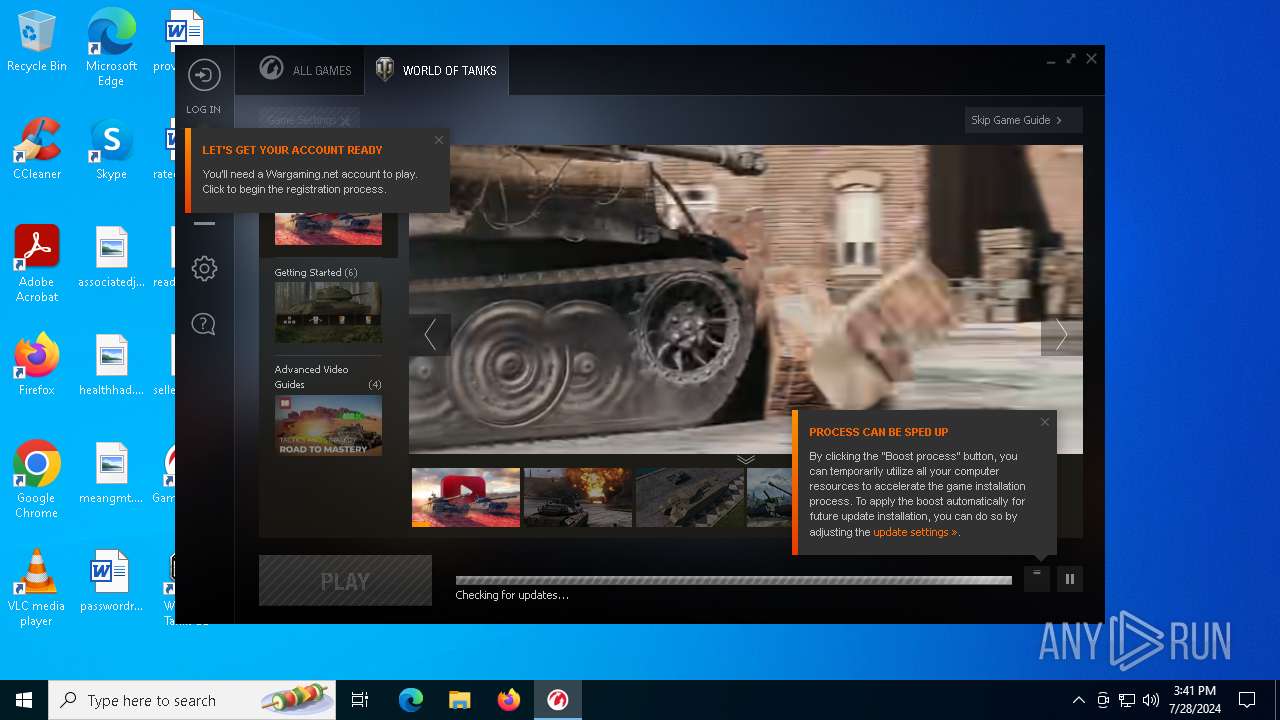
Task: Click the update progress bar
Action: click(x=734, y=580)
